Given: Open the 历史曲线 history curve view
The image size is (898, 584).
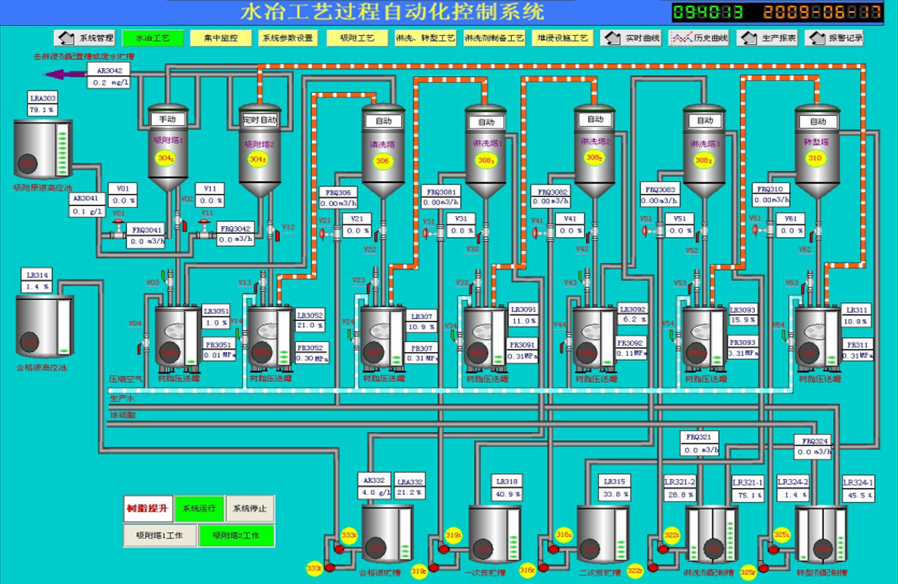Looking at the screenshot, I should (699, 37).
